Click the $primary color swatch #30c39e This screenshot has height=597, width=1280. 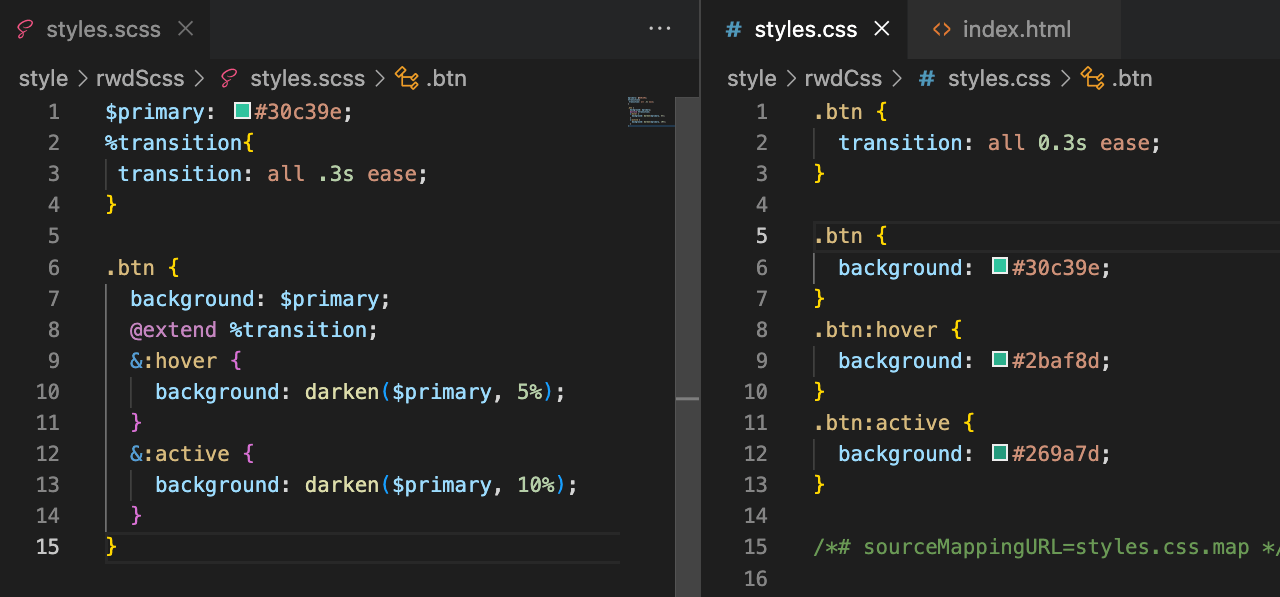242,111
